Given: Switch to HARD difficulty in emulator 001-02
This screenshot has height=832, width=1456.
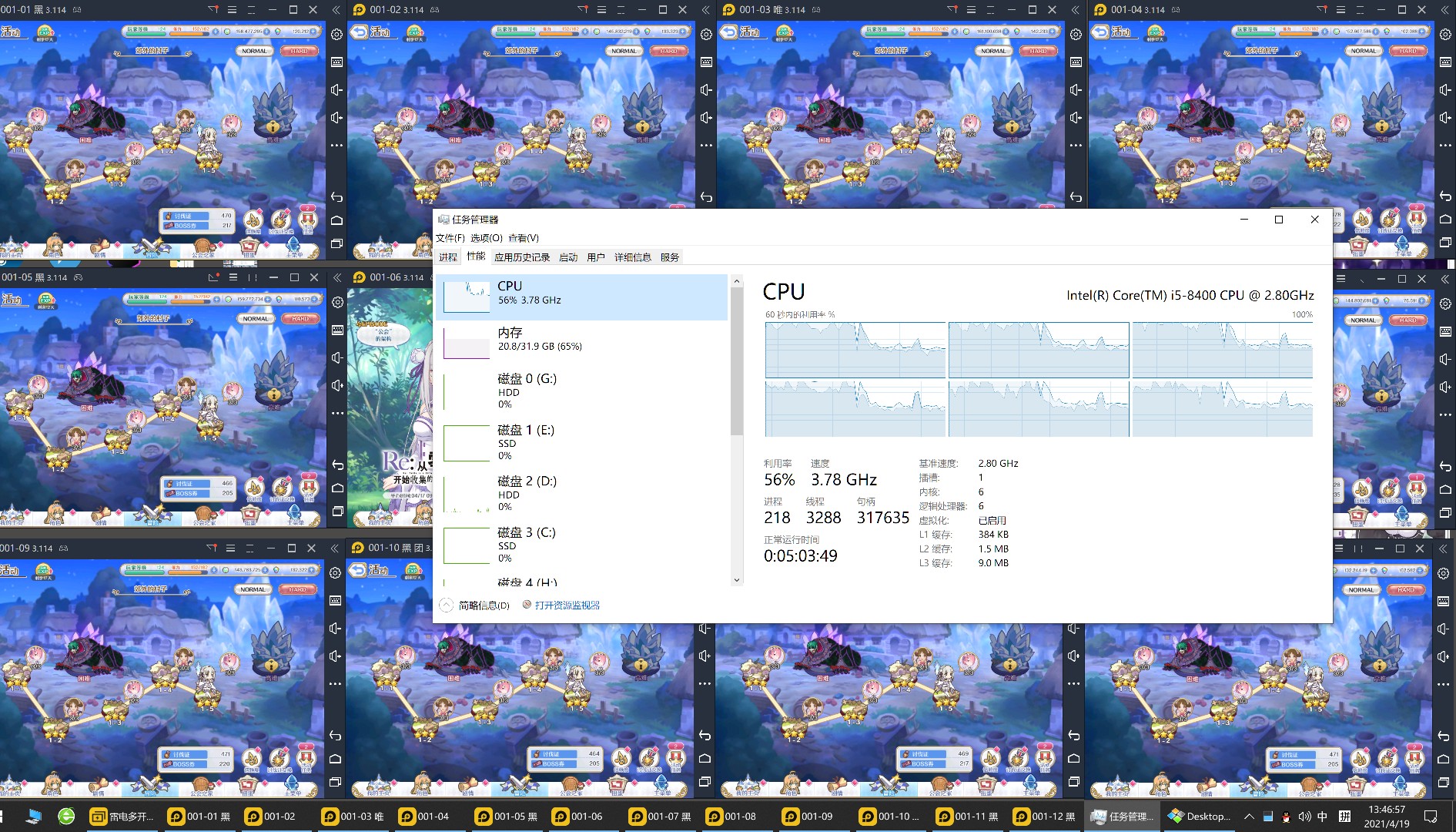Looking at the screenshot, I should tap(668, 51).
